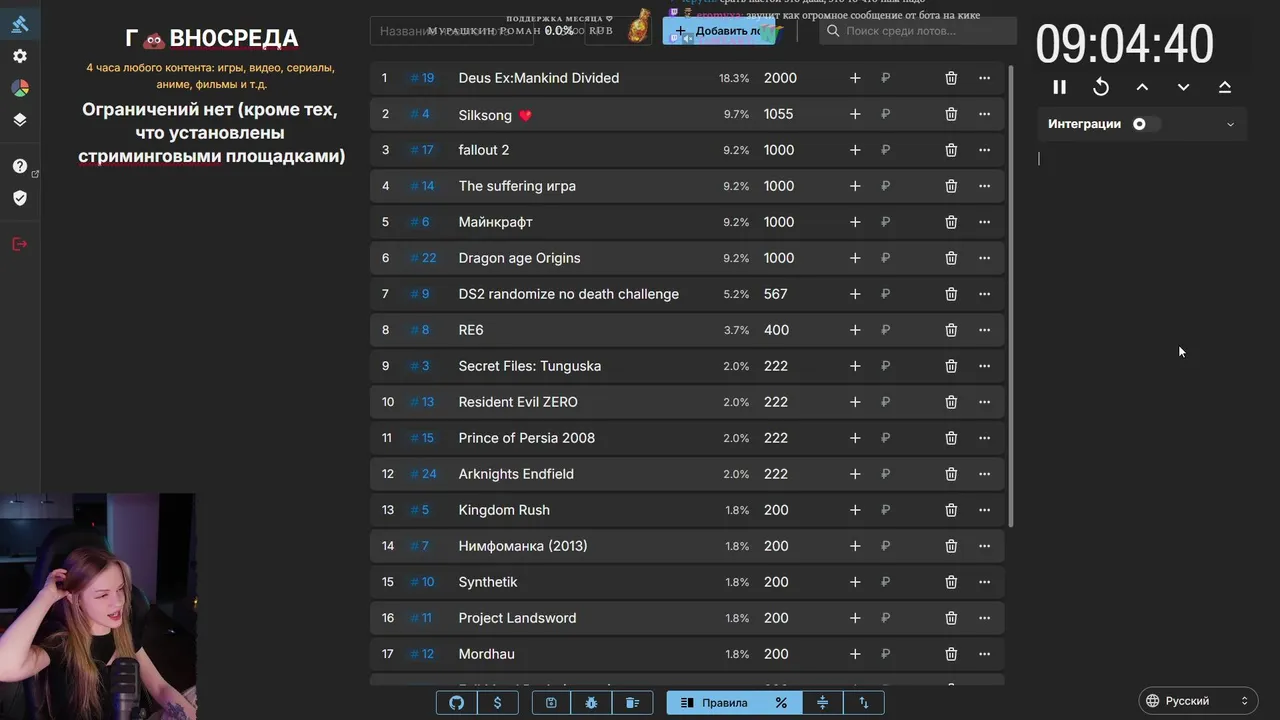This screenshot has width=1280, height=720.
Task: Focus the Поиск среди лотов search field
Action: click(918, 31)
